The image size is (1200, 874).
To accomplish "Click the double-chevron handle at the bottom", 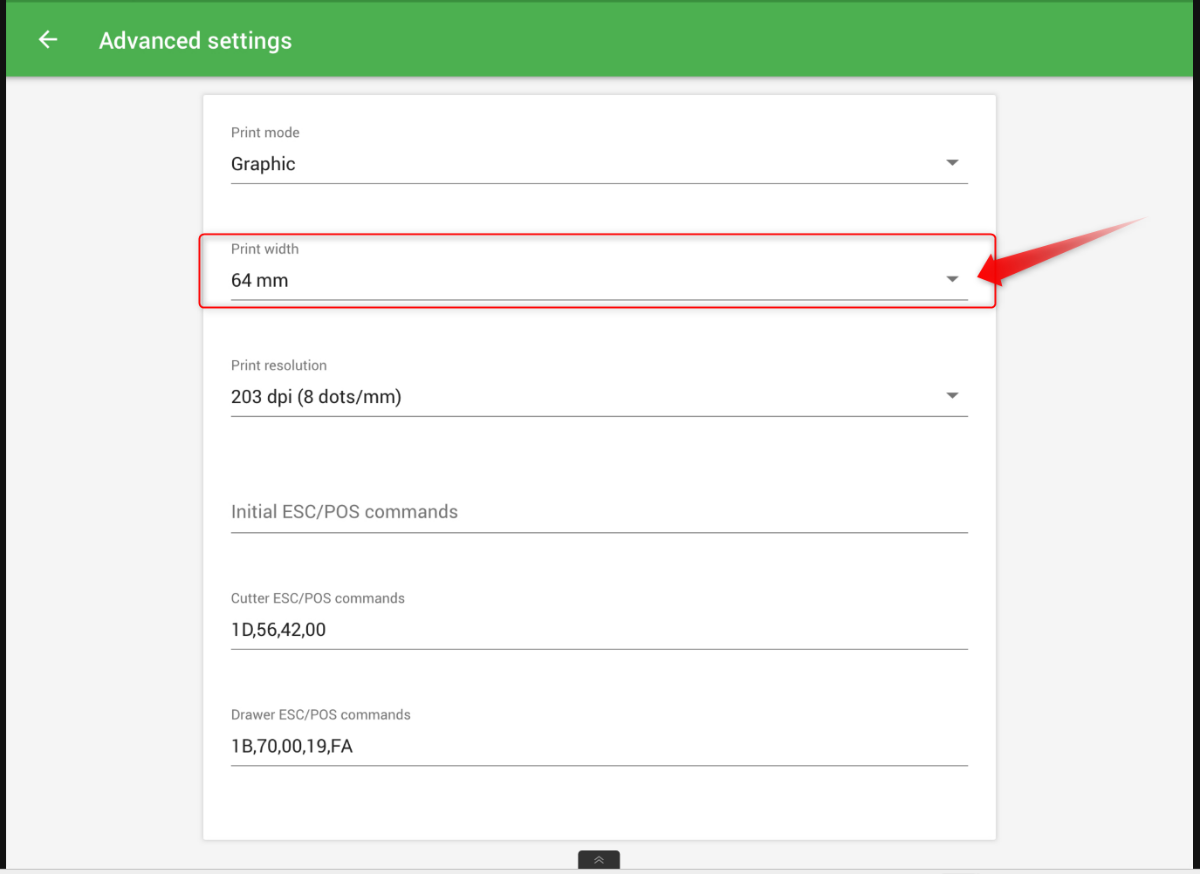I will click(x=598, y=860).
